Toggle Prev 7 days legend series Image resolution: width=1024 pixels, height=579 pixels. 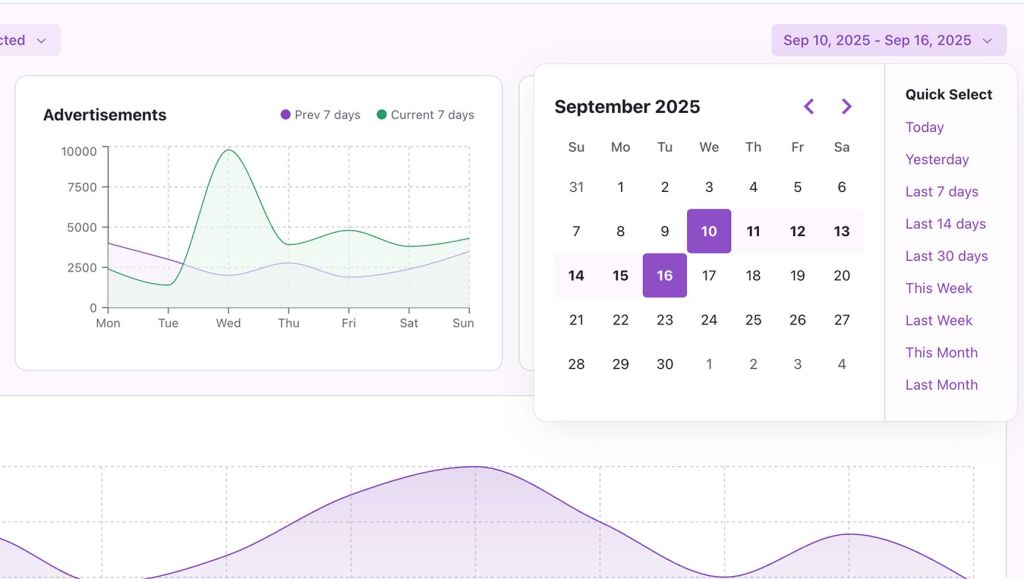point(320,115)
